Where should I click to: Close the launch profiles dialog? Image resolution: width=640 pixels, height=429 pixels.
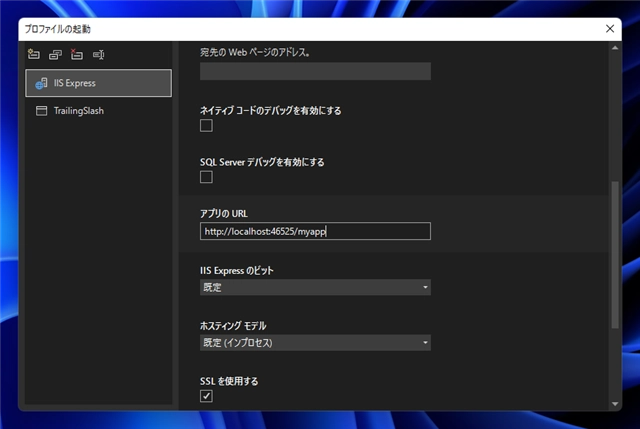pyautogui.click(x=610, y=29)
